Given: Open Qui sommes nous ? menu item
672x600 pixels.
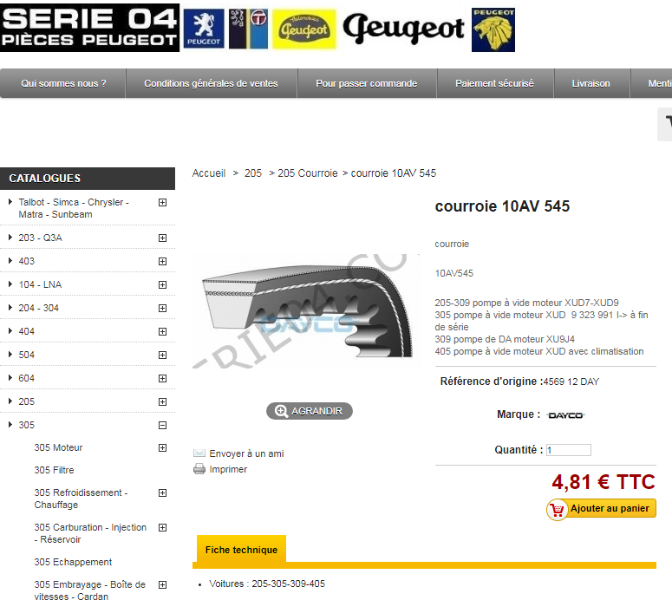Looking at the screenshot, I should click(x=63, y=84).
